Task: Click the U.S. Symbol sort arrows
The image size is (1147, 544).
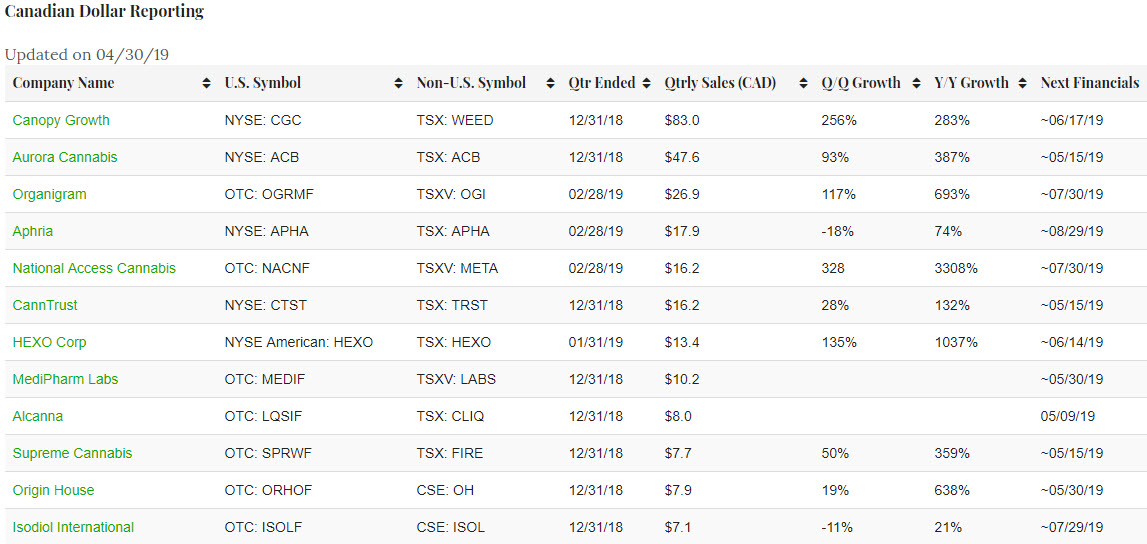Action: pos(398,84)
